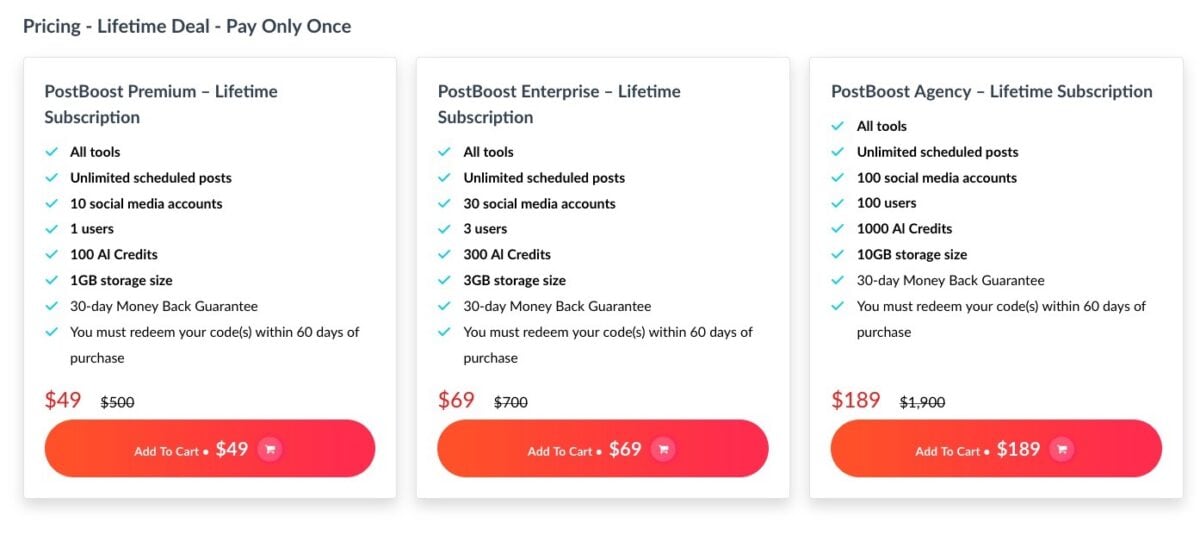
Task: Click the struck-through $500 original price
Action: pyautogui.click(x=117, y=402)
